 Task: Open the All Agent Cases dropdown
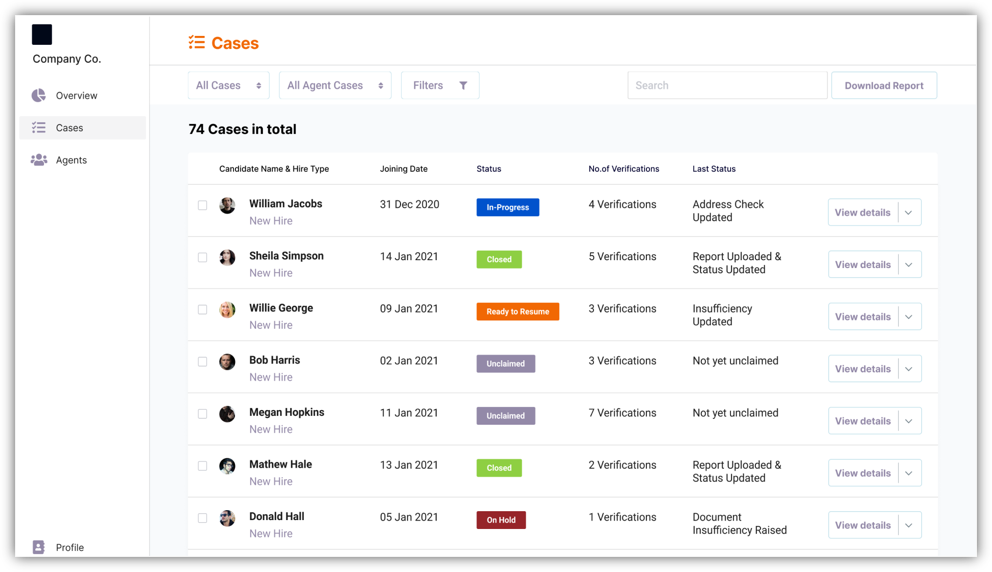[335, 85]
